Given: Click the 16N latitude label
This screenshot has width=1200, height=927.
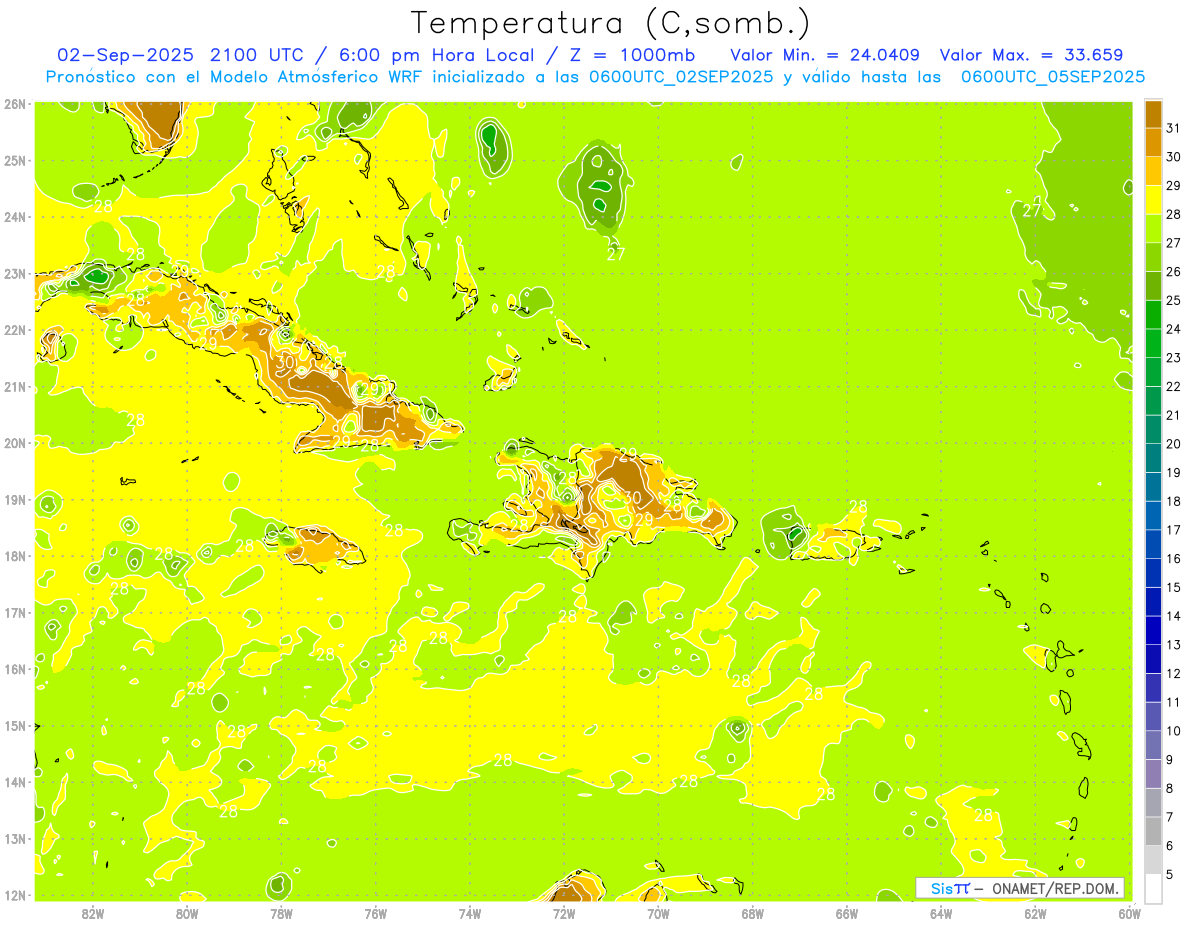Looking at the screenshot, I should pyautogui.click(x=15, y=669).
